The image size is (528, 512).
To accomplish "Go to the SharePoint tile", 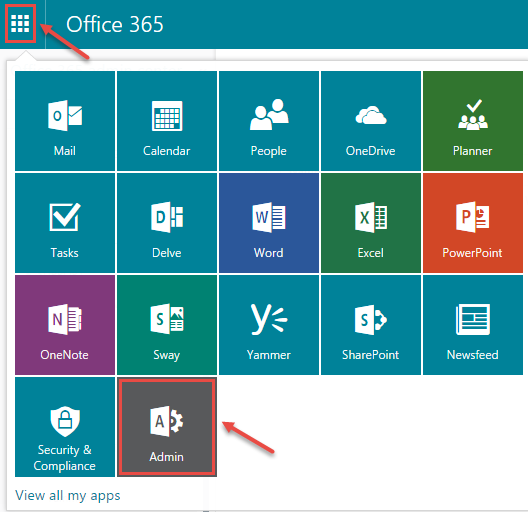I will [x=371, y=325].
